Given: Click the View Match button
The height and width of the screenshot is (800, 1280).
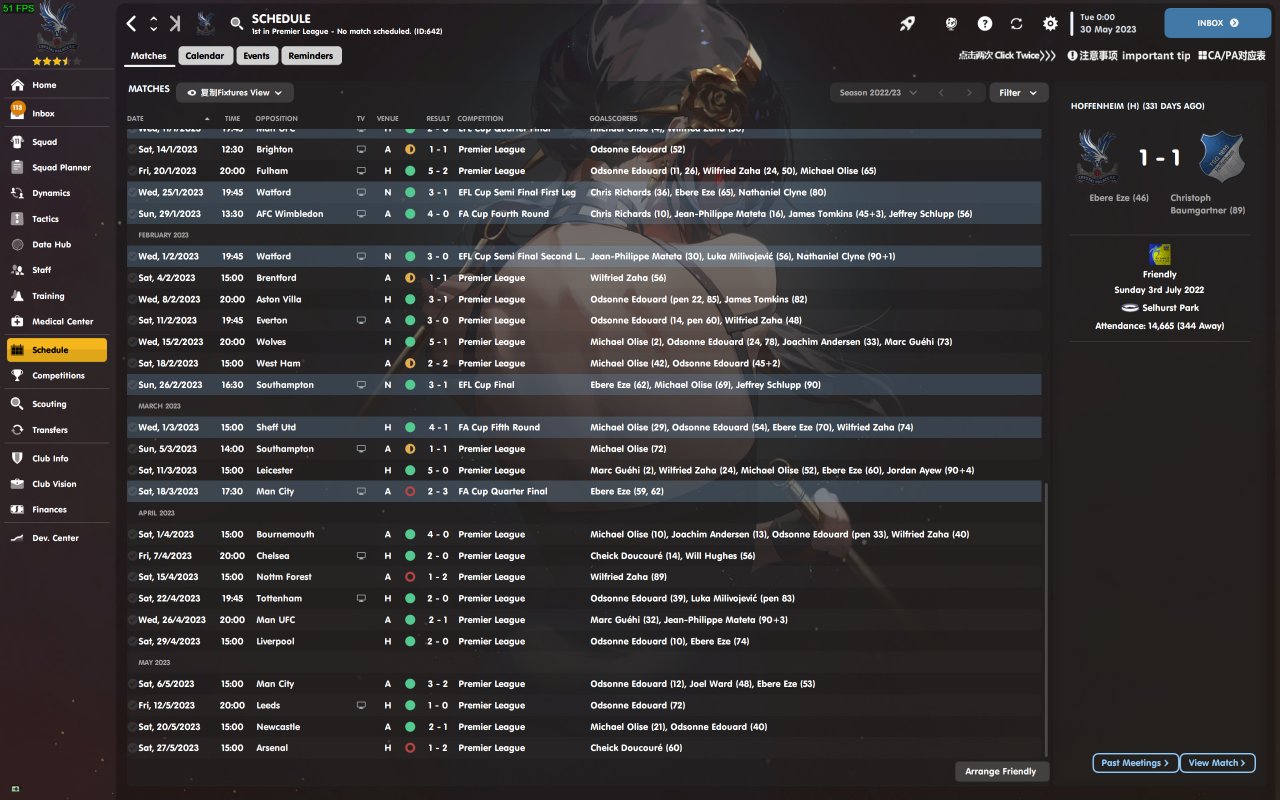Looking at the screenshot, I should [x=1217, y=763].
